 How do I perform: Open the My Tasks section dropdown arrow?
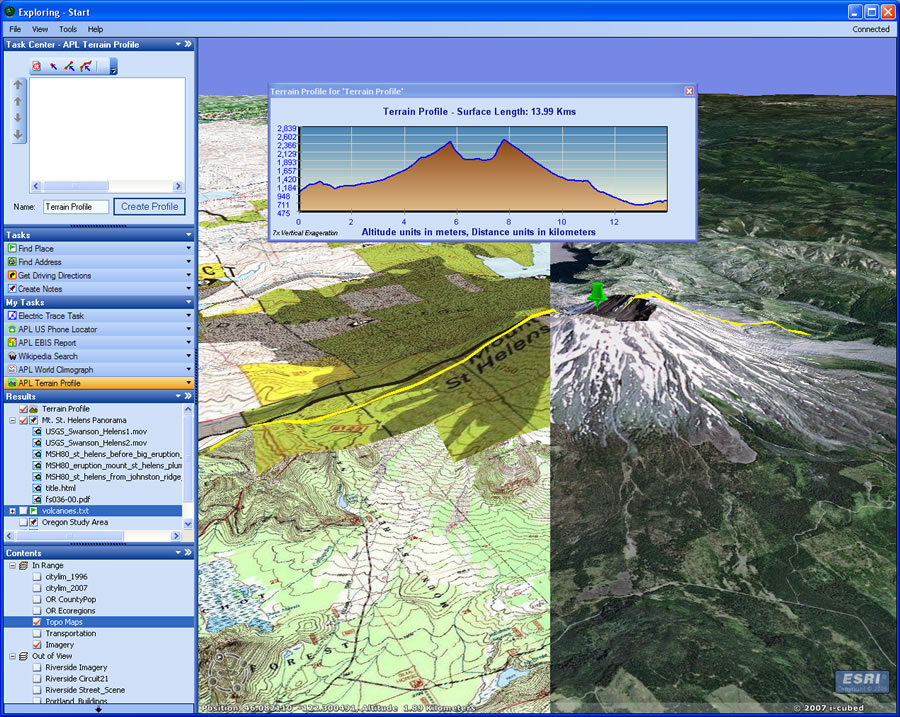[188, 302]
